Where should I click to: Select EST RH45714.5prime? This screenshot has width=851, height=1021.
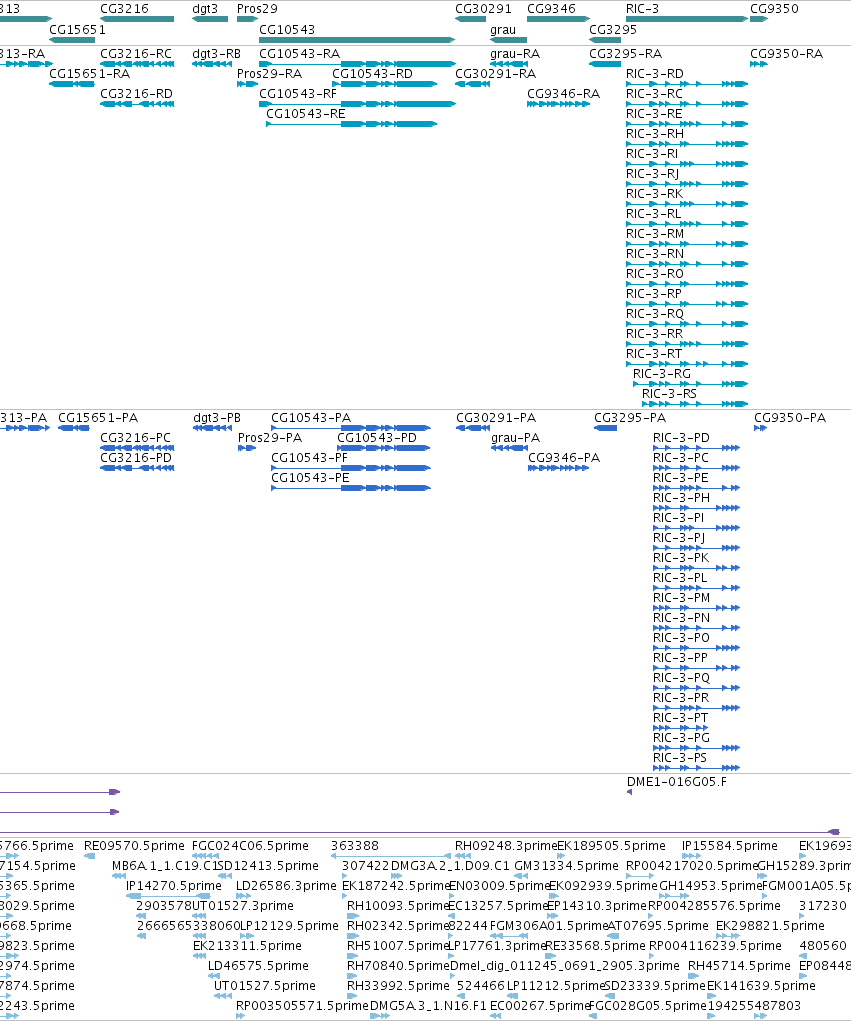[740, 966]
